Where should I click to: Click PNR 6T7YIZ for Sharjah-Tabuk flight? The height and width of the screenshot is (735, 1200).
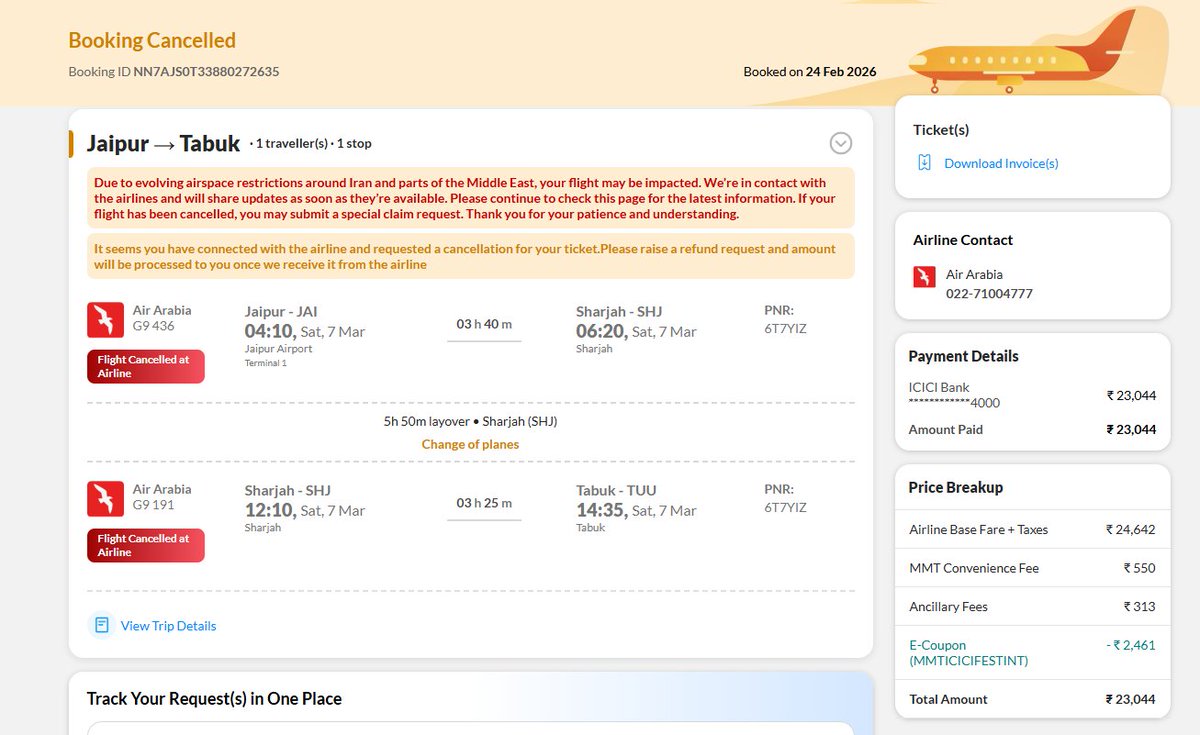[x=785, y=507]
